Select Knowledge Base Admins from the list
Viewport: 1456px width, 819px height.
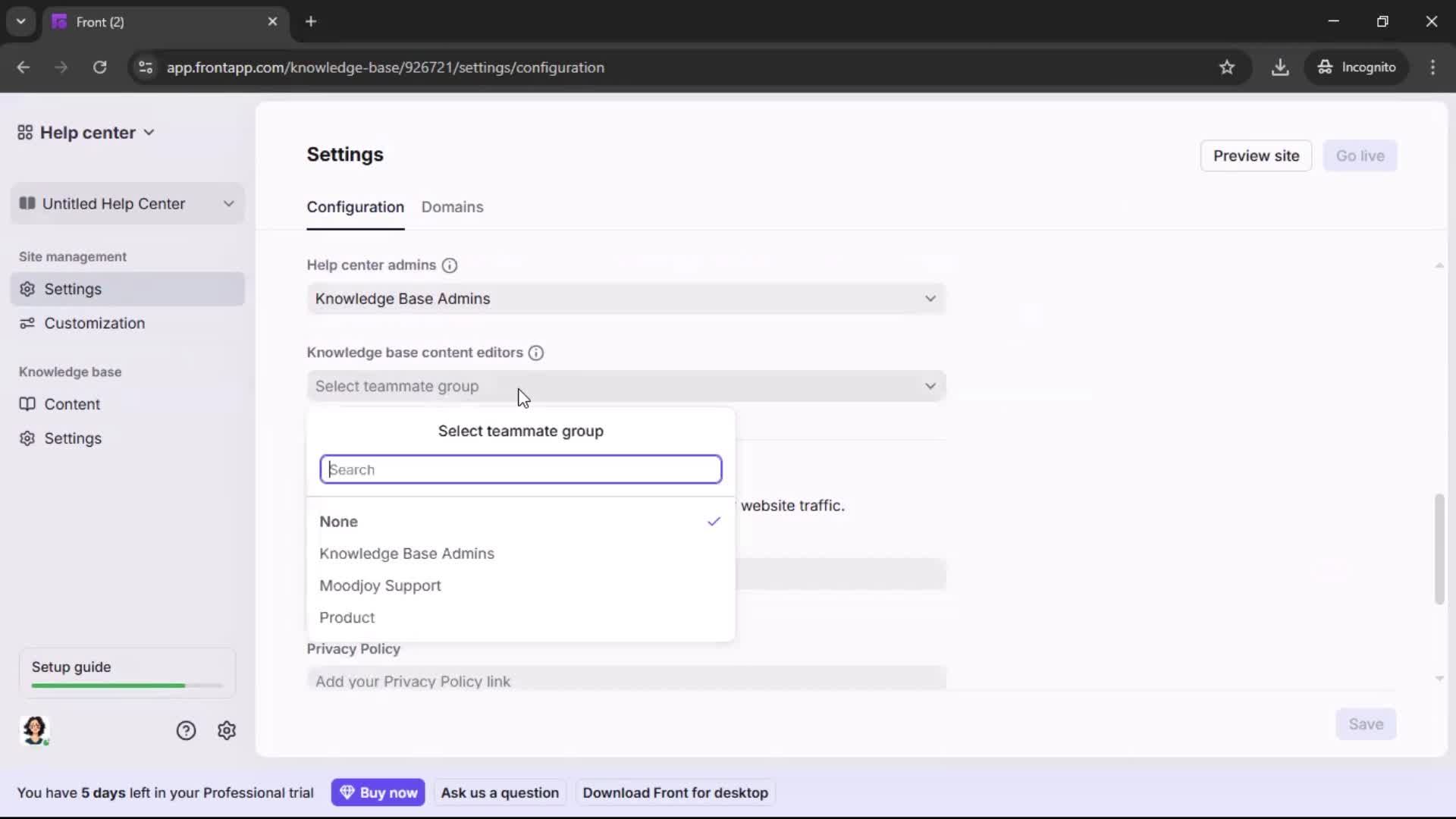[x=407, y=554]
